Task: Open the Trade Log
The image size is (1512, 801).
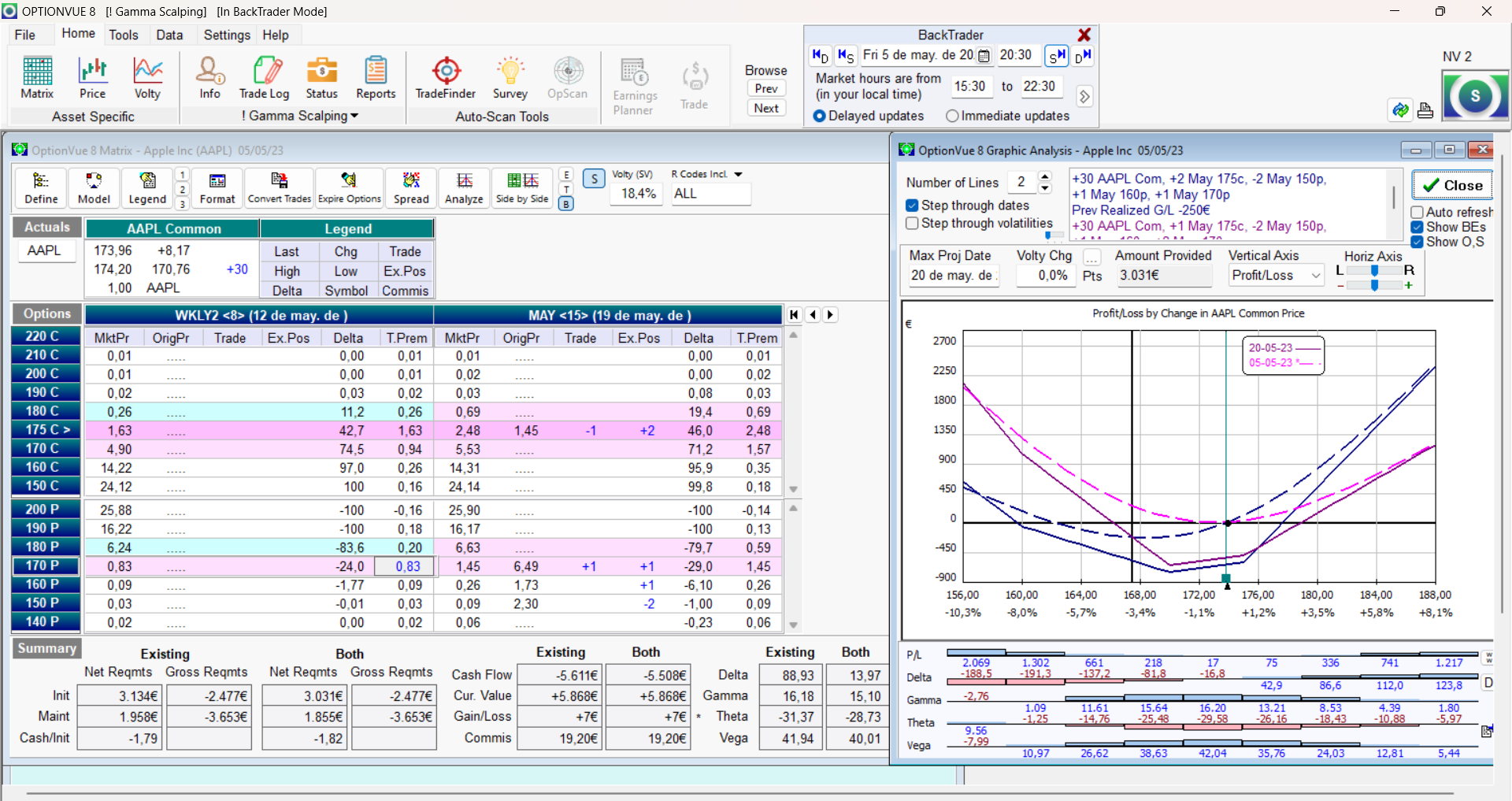Action: tap(264, 78)
